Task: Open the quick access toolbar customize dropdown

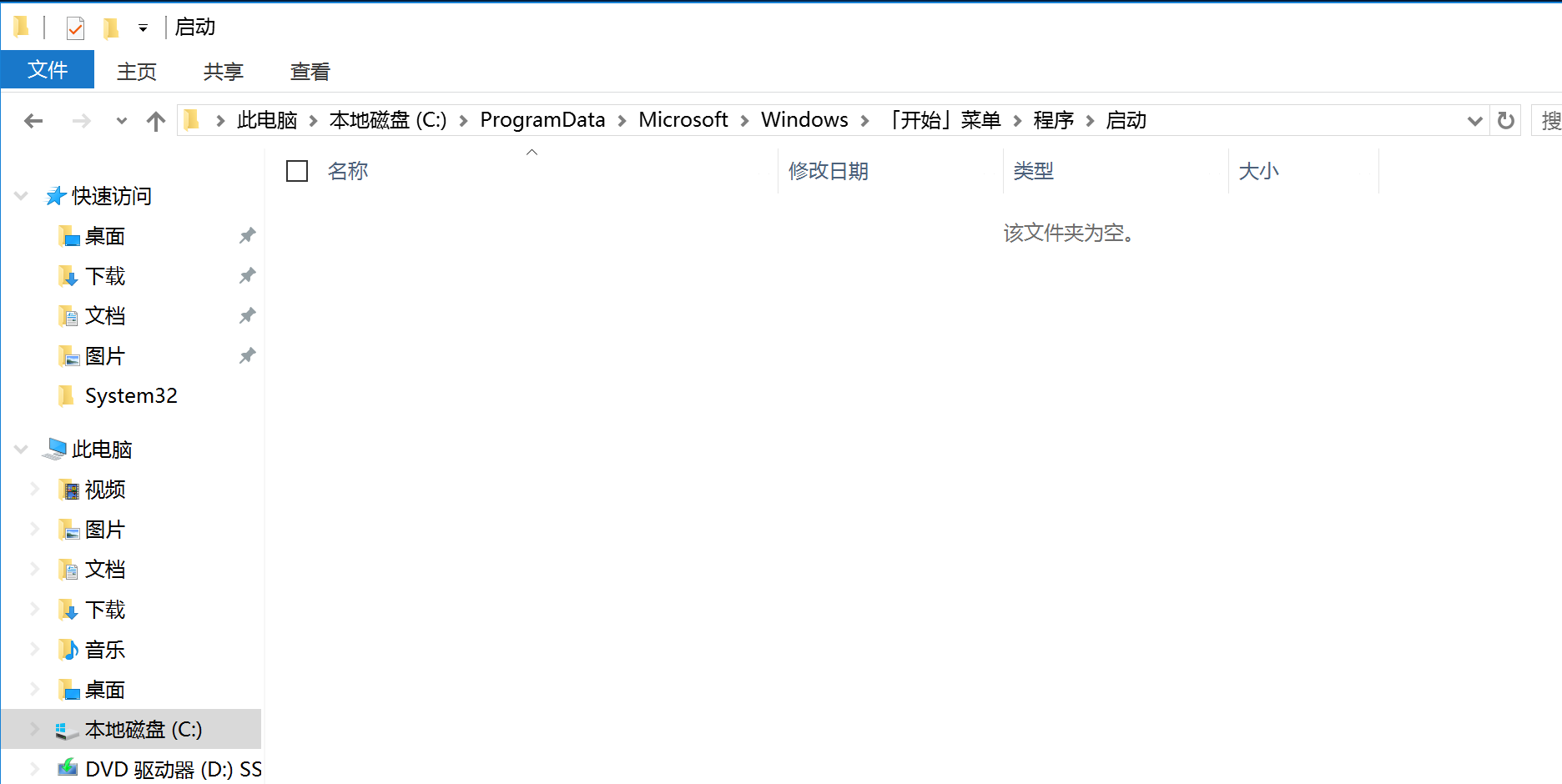Action: [x=142, y=28]
